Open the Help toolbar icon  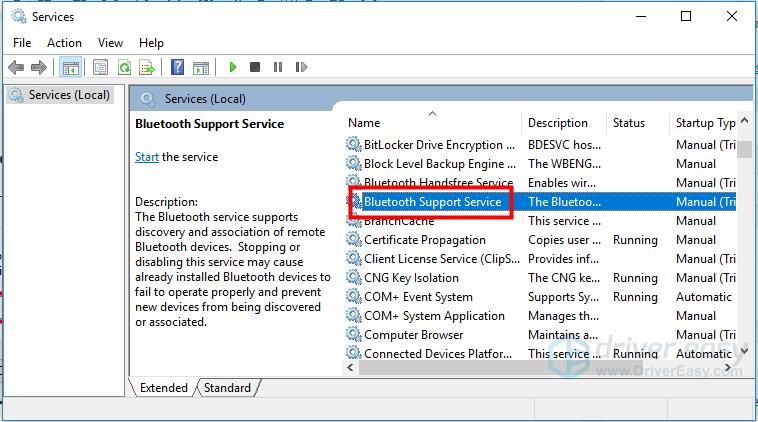coord(177,67)
